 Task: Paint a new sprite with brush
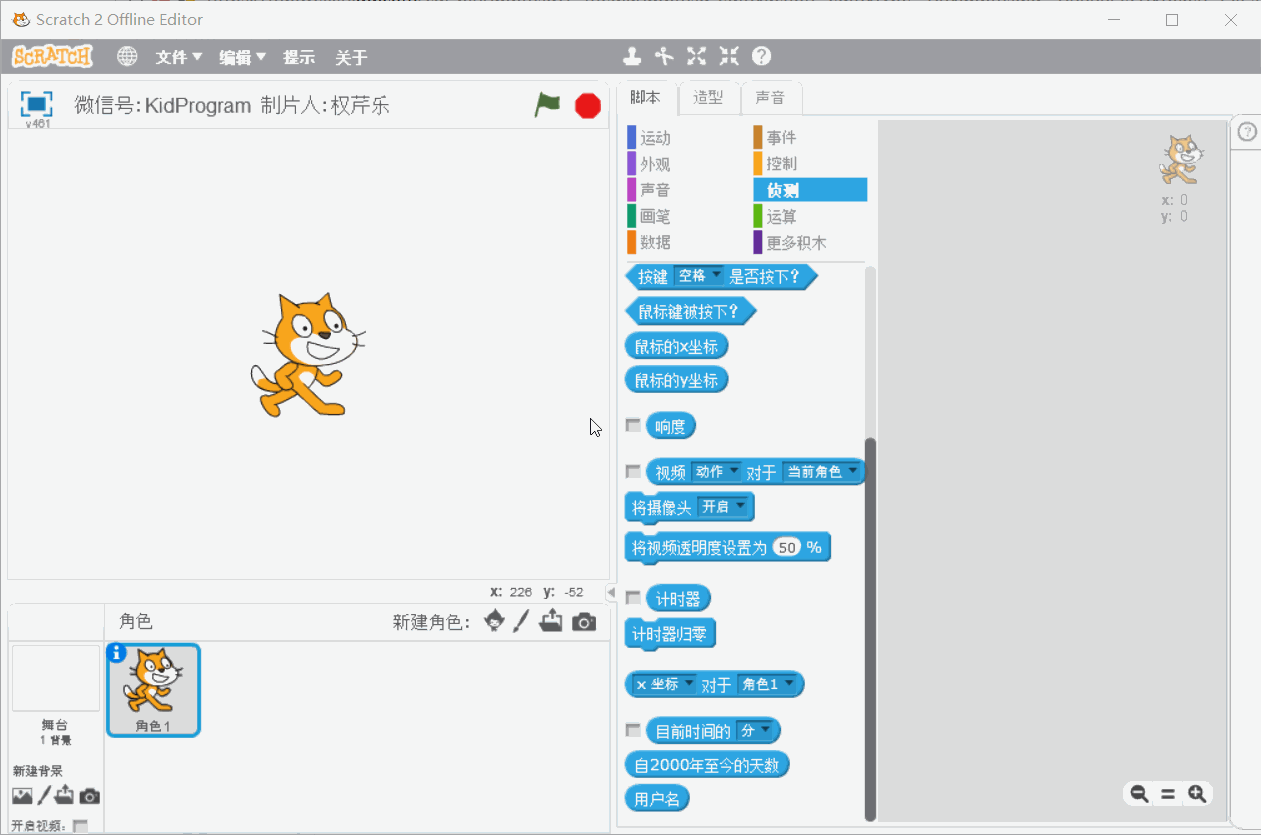tap(521, 622)
